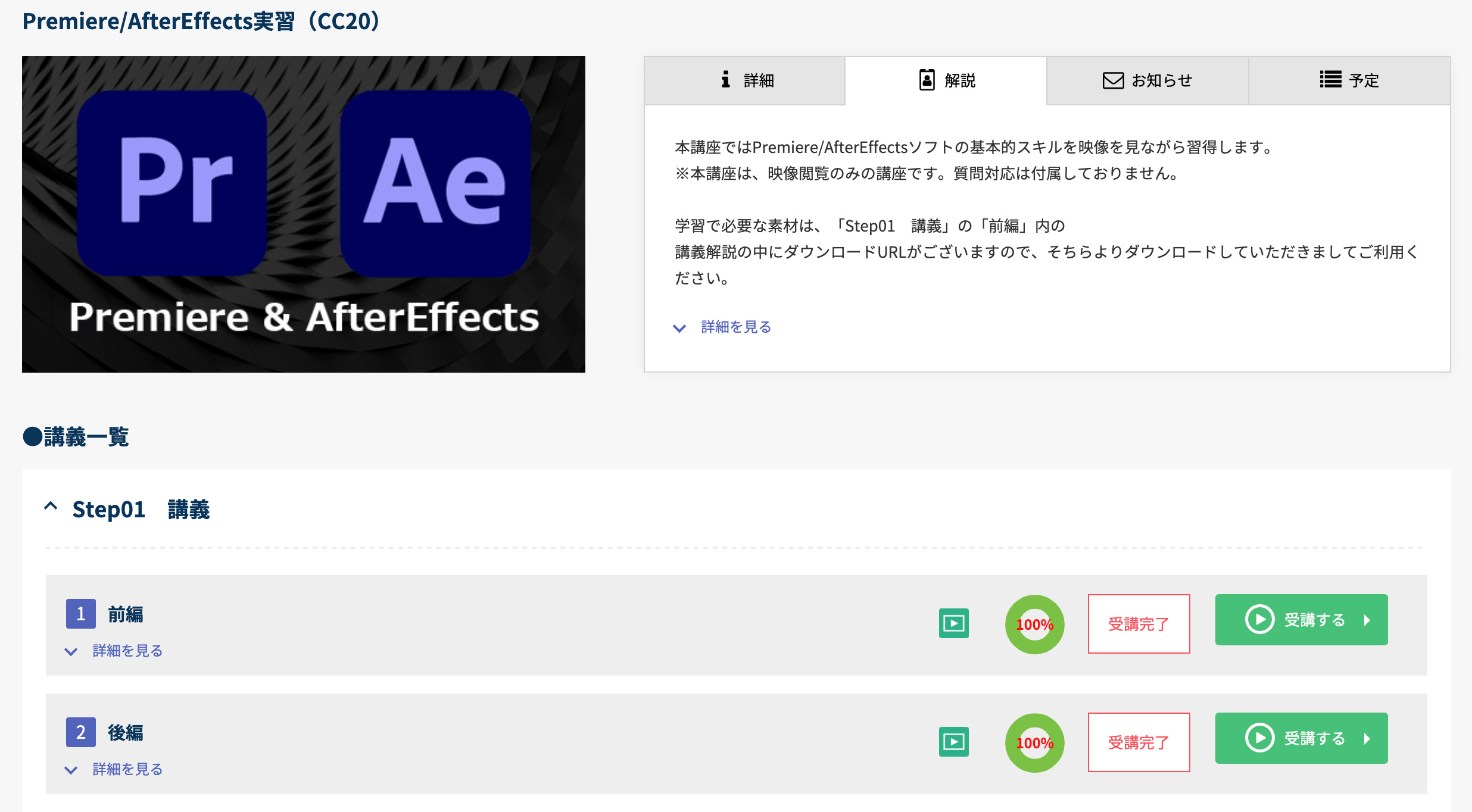This screenshot has height=812, width=1472.
Task: Open the 詳細 tab
Action: [x=744, y=81]
